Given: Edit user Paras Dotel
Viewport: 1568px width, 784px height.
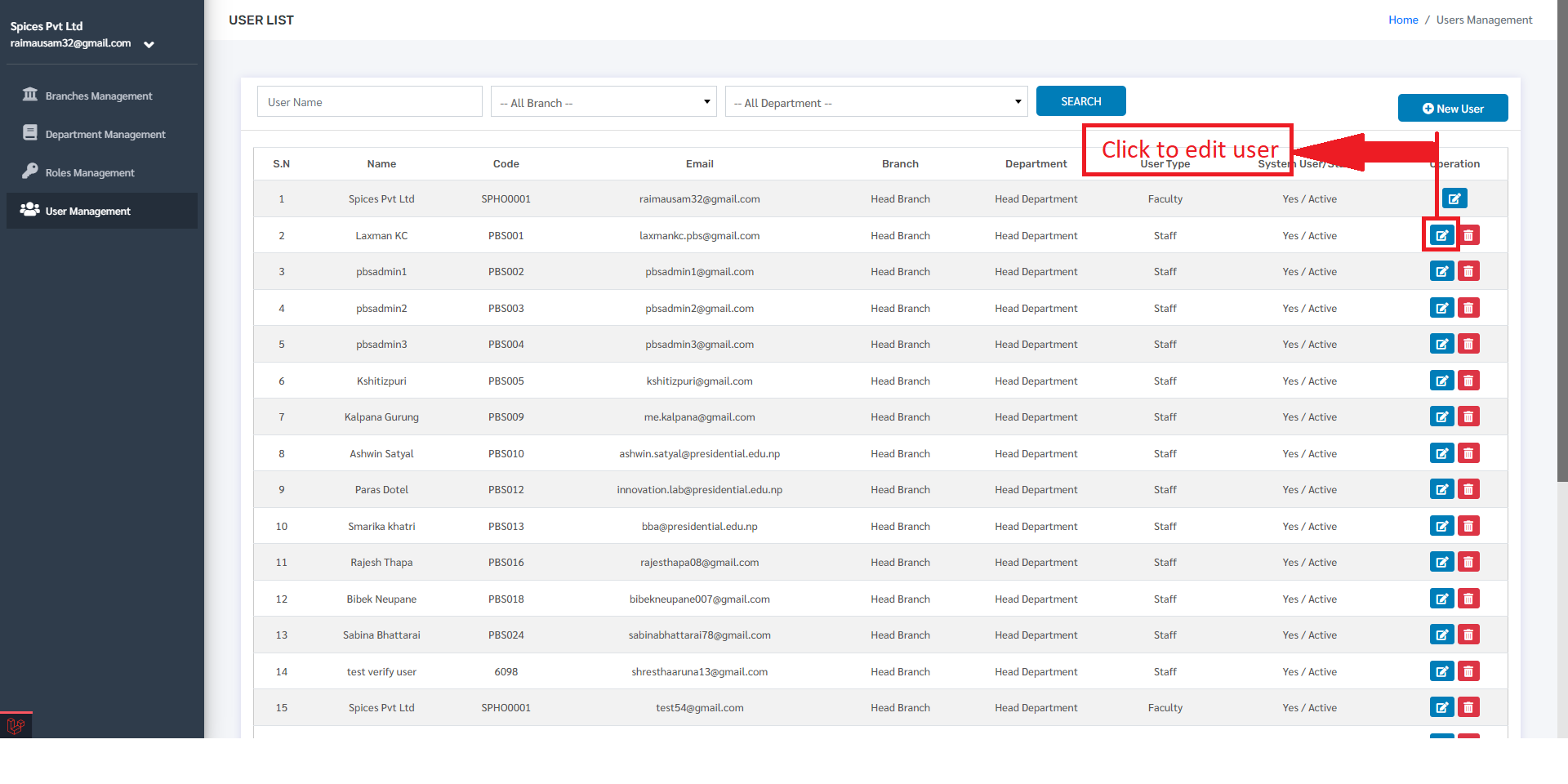Looking at the screenshot, I should pos(1442,489).
